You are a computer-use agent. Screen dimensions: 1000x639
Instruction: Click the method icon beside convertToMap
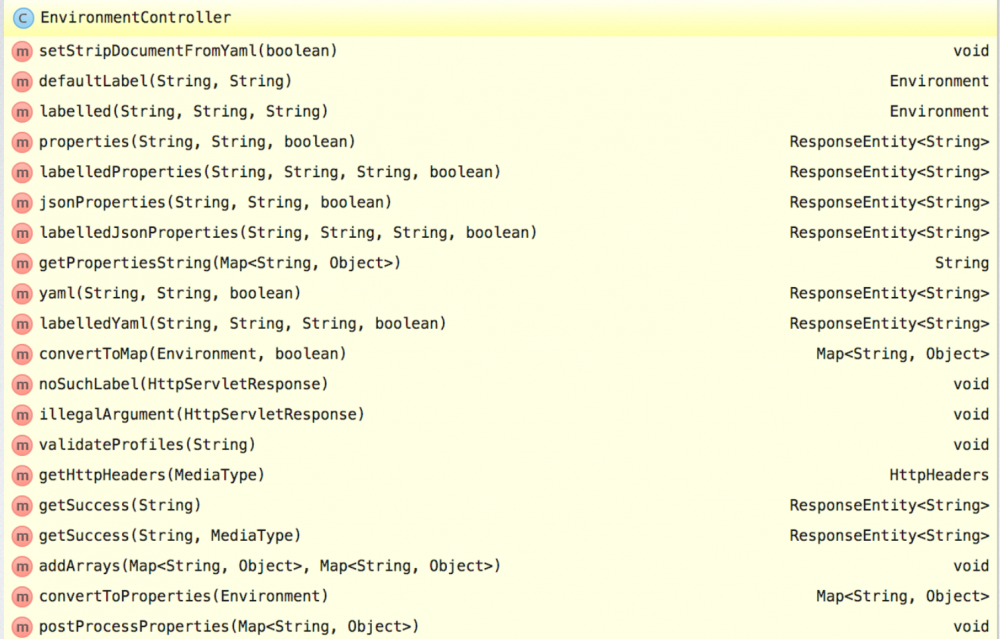21,353
